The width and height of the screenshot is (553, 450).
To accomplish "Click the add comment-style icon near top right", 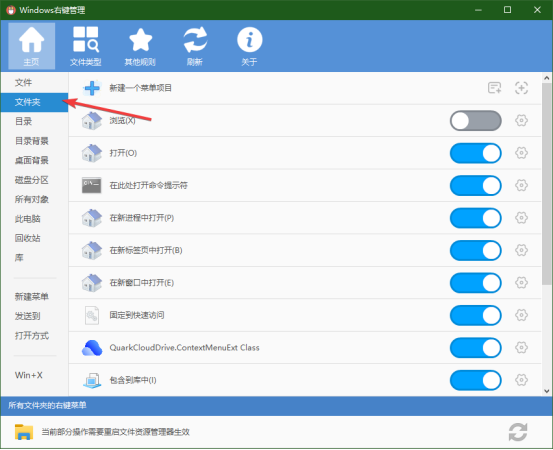I will pyautogui.click(x=494, y=88).
